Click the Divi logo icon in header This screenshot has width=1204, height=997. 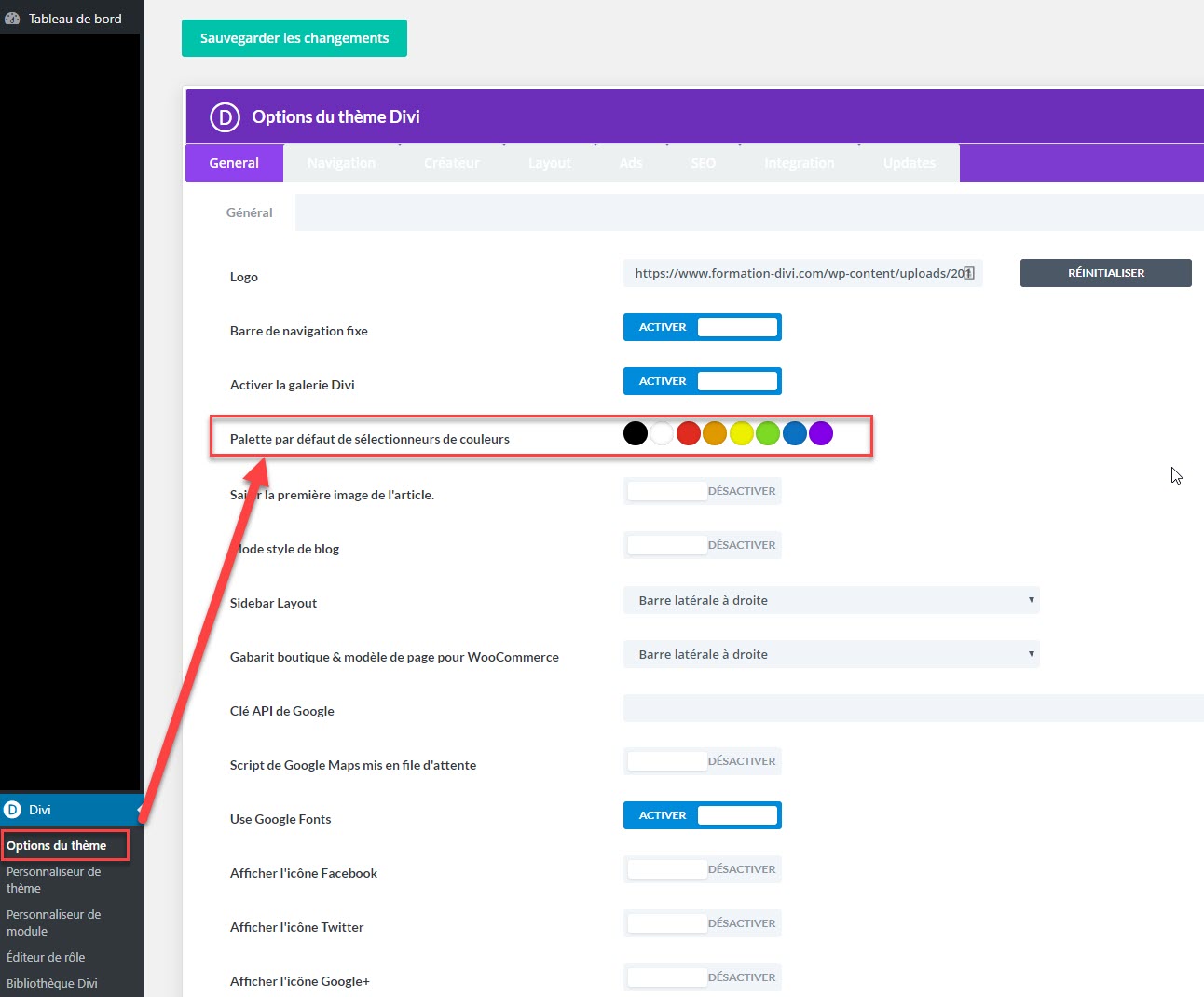point(225,117)
